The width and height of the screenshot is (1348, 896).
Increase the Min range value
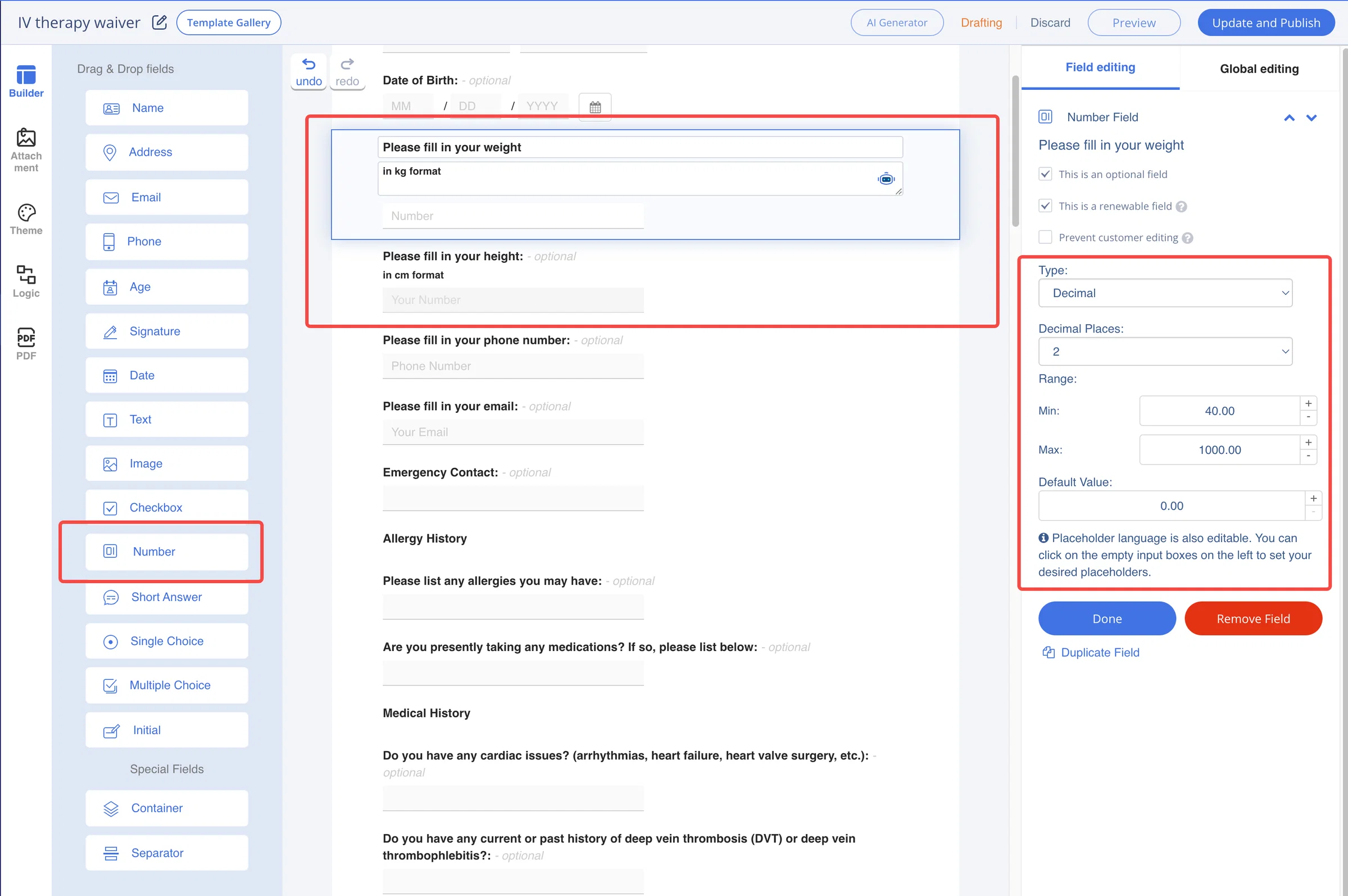pyautogui.click(x=1308, y=403)
